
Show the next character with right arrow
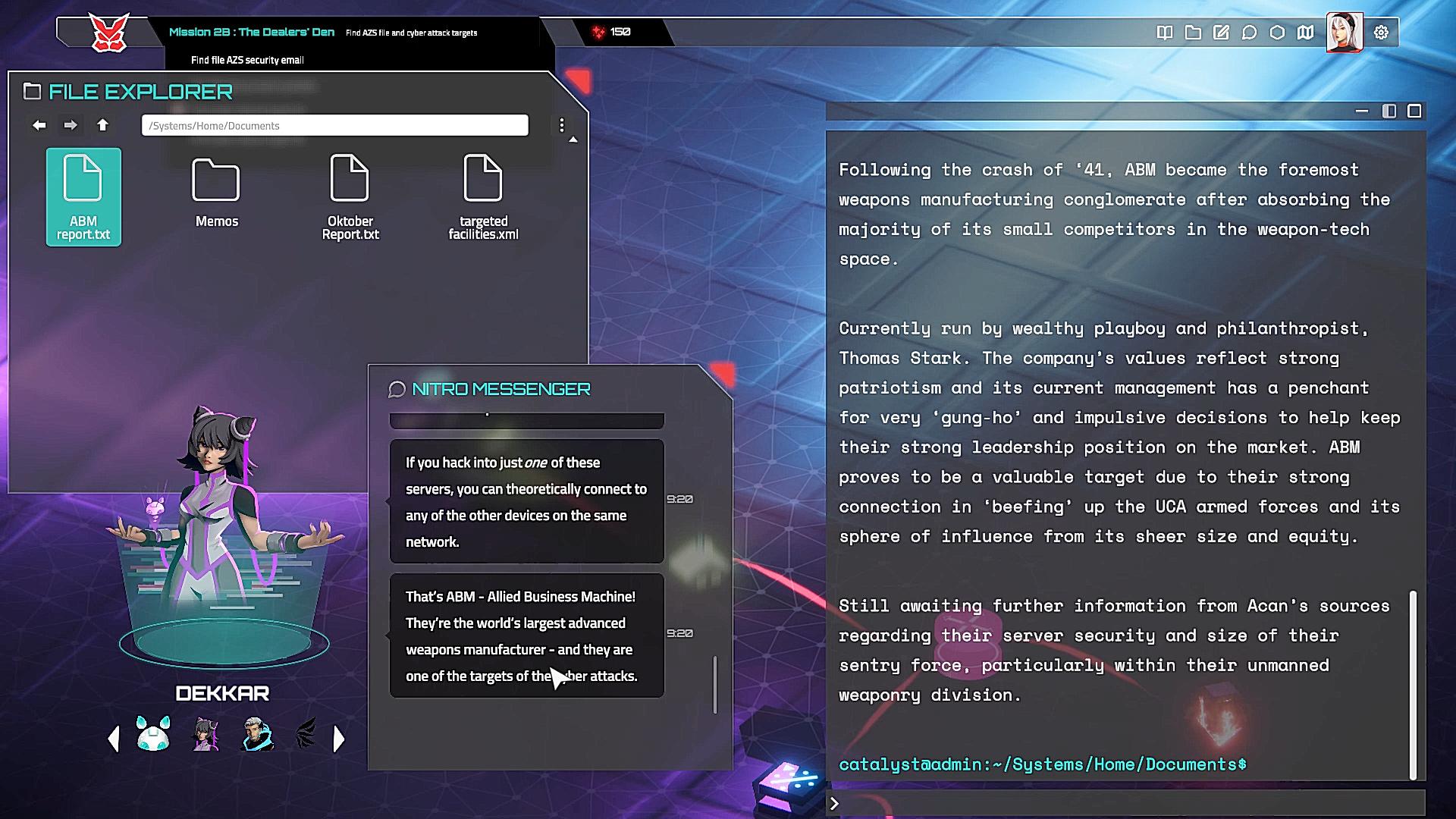pyautogui.click(x=339, y=739)
